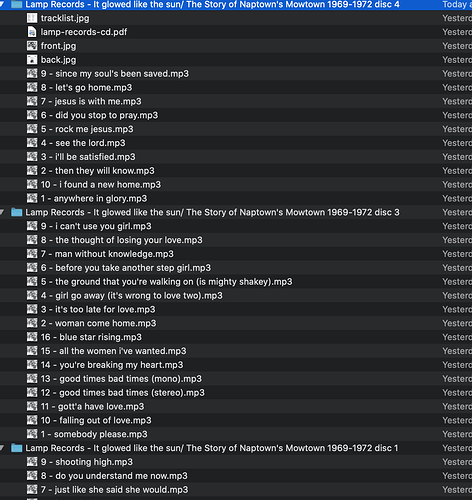Click icon of 'i found a new home.mp3'
472x500 pixels.
click(32, 184)
